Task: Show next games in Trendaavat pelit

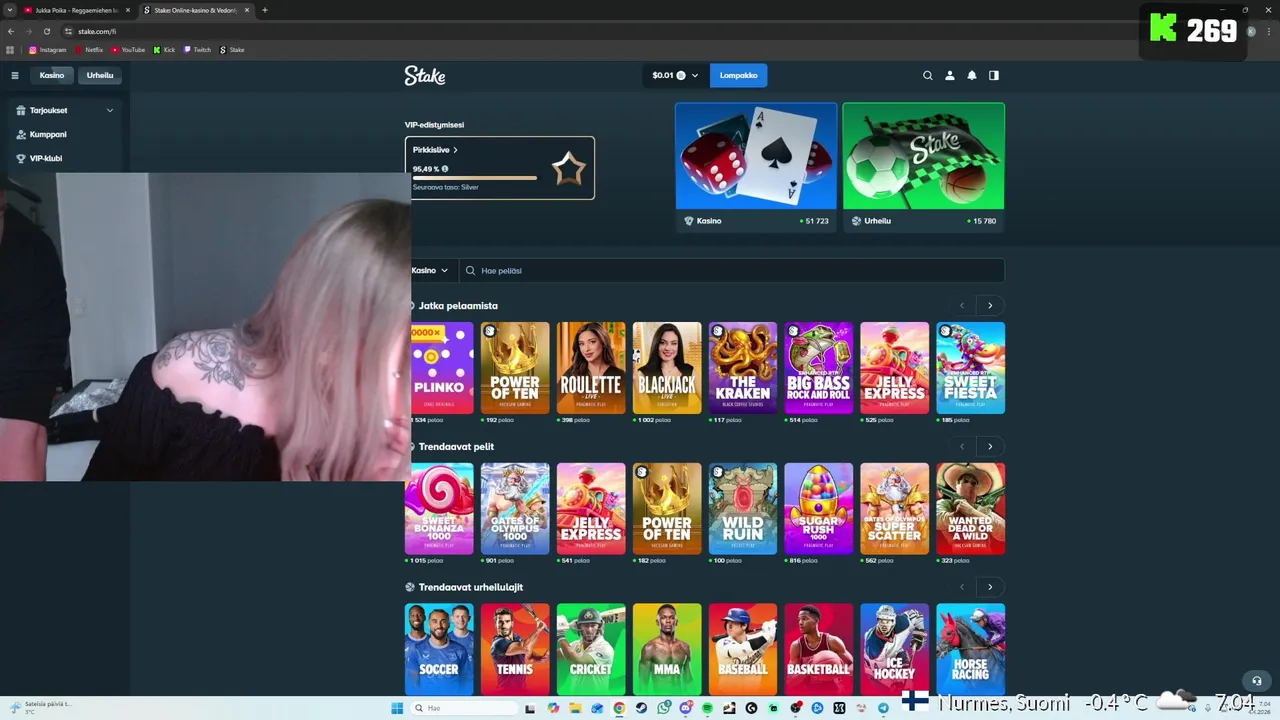Action: pos(990,446)
